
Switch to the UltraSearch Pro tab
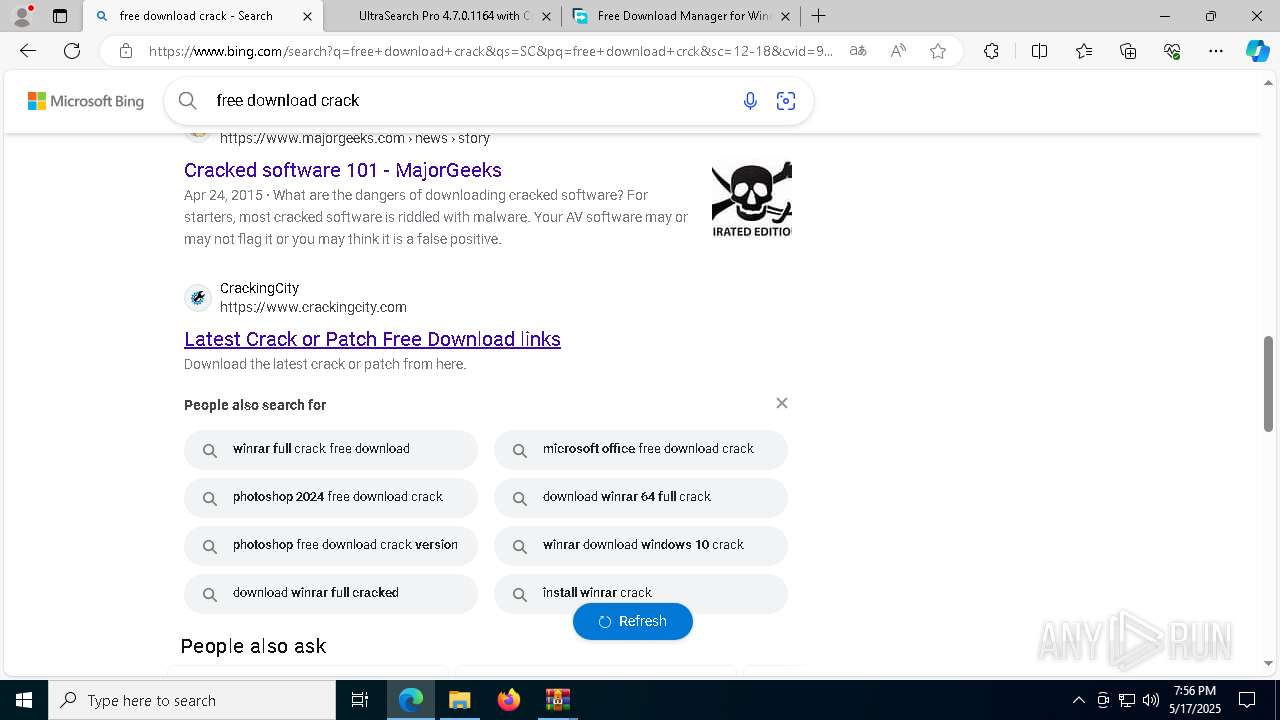pyautogui.click(x=445, y=16)
